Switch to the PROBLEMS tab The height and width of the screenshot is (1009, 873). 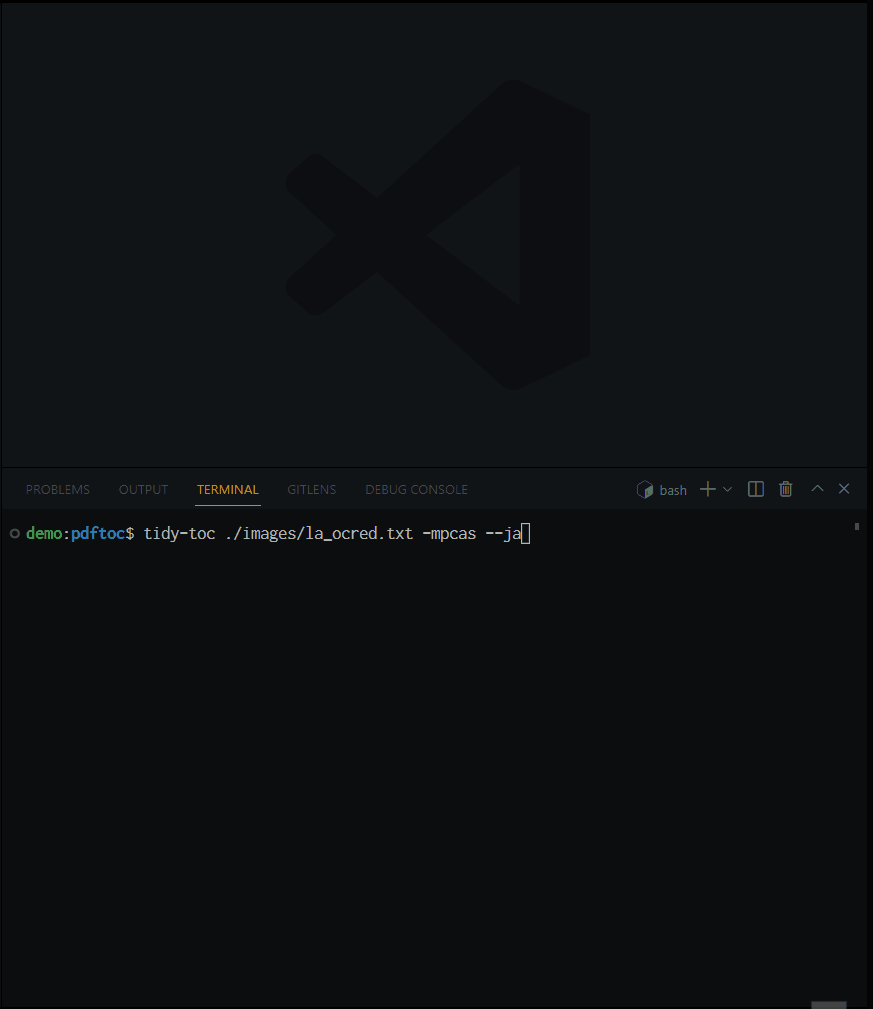coord(58,490)
